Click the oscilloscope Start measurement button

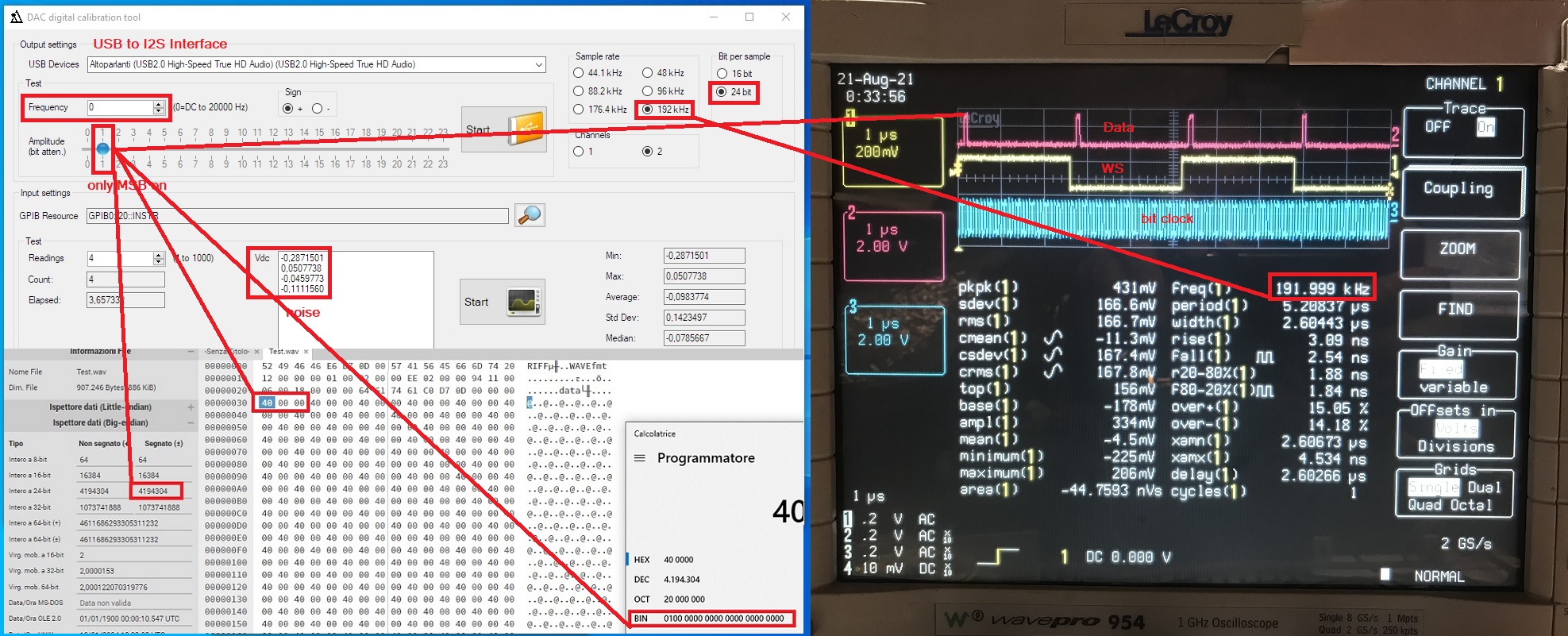click(502, 302)
